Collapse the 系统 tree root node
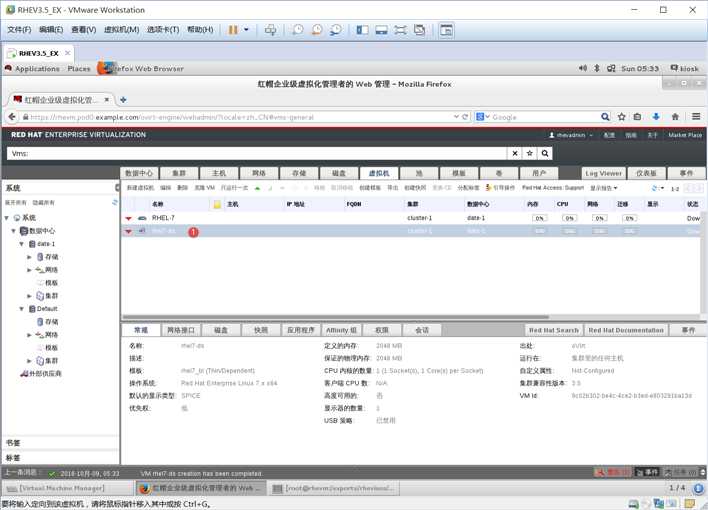The image size is (708, 510). pyautogui.click(x=7, y=218)
